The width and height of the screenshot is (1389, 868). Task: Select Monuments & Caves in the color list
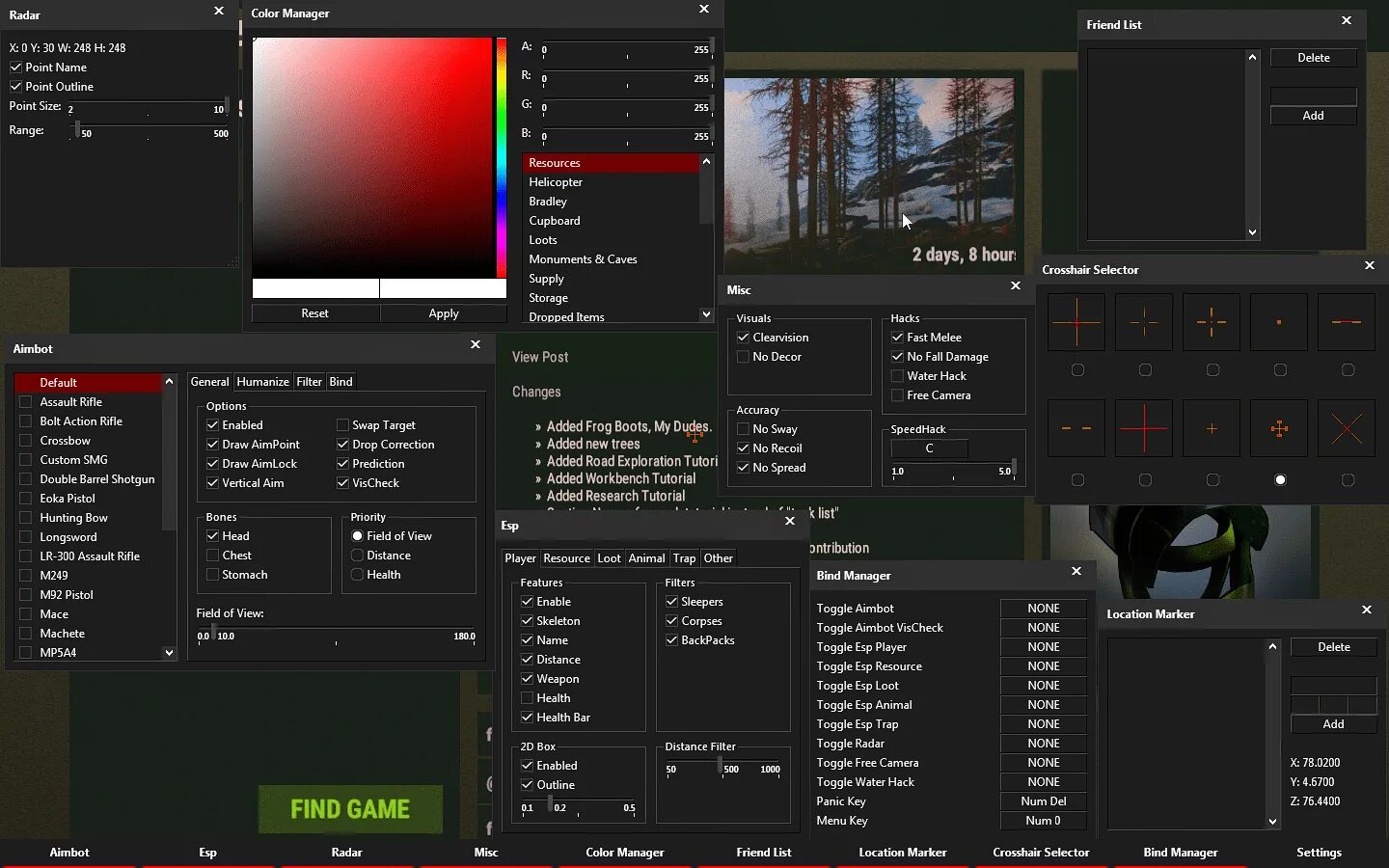point(612,259)
